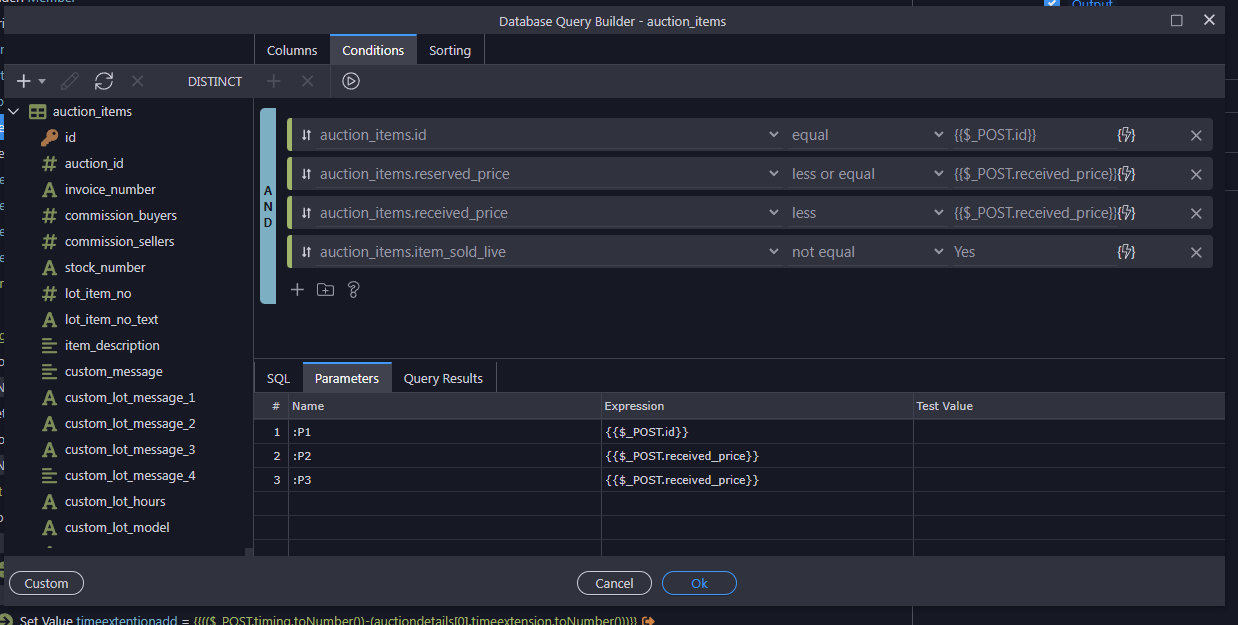Toggle the DISTINCT option
The image size is (1238, 625).
215,82
